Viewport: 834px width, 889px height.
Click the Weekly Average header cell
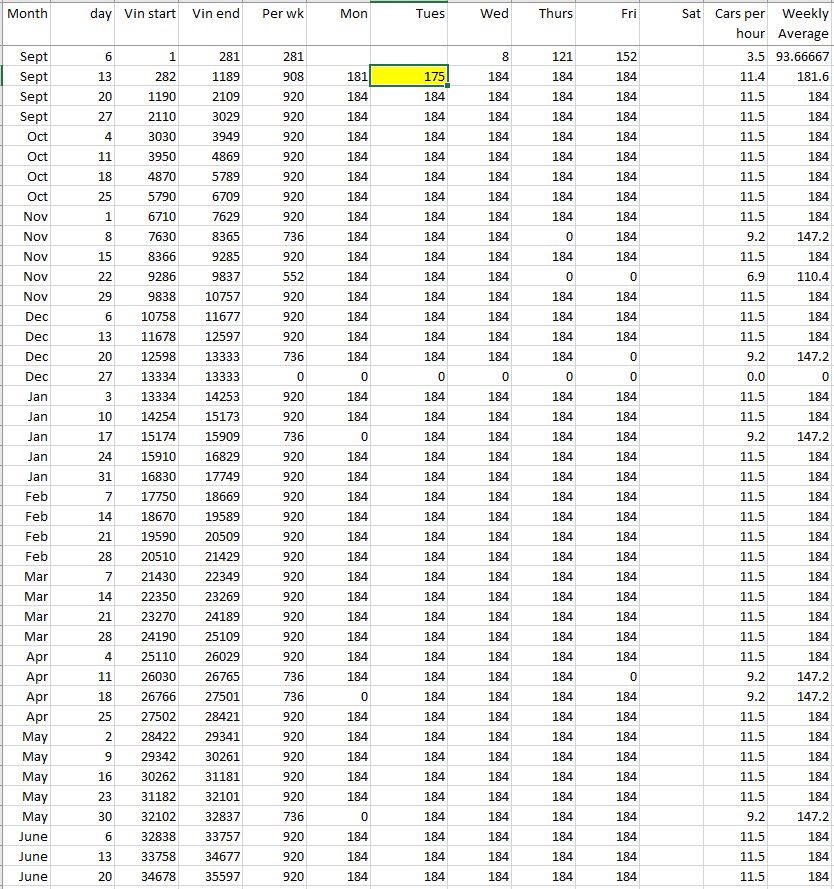pos(804,23)
